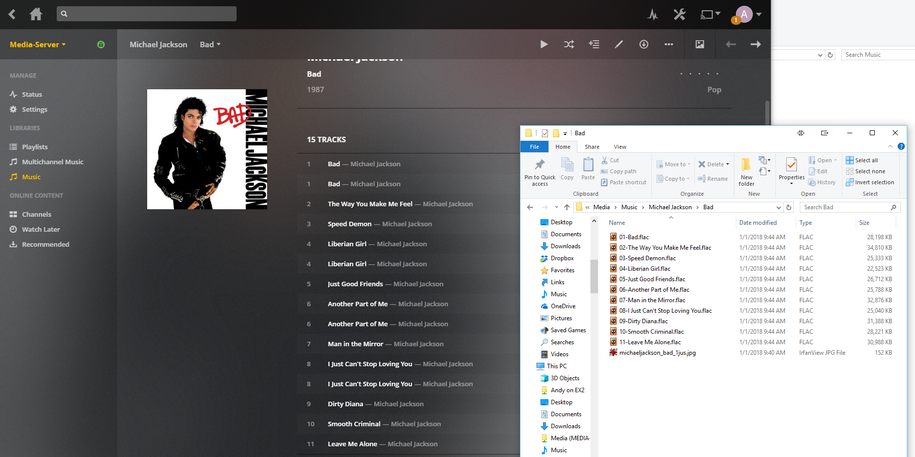Click Rename in Organize group
Screen dimensions: 915x457
[713, 179]
